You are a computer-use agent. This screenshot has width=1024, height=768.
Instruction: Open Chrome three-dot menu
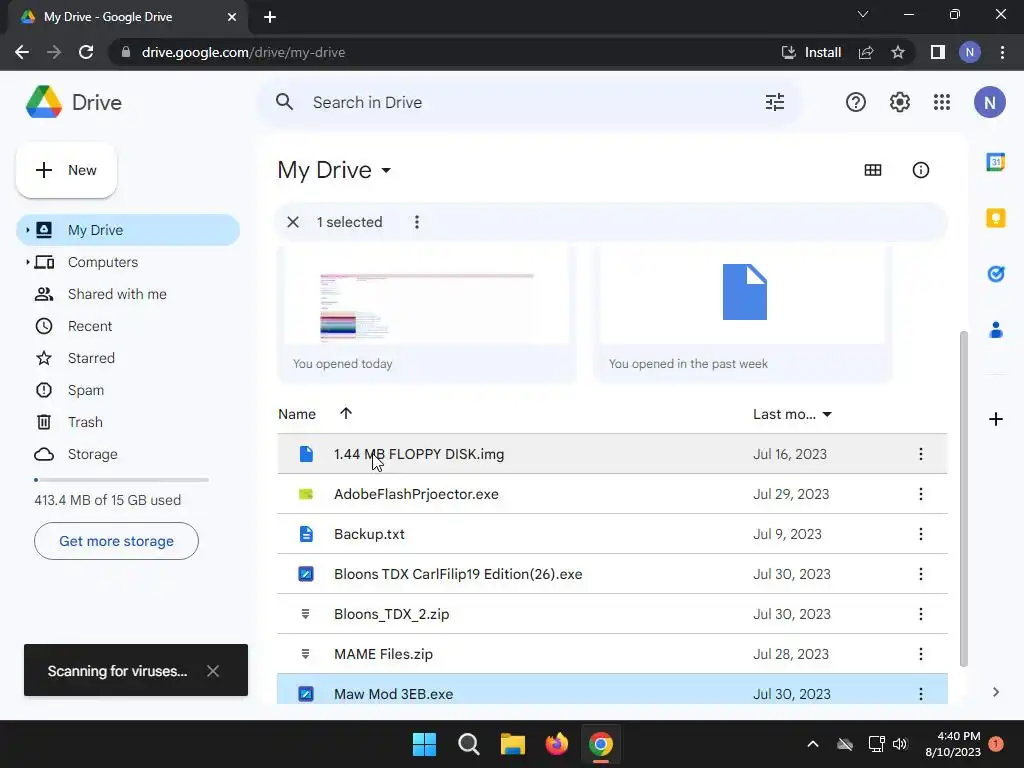point(1002,52)
